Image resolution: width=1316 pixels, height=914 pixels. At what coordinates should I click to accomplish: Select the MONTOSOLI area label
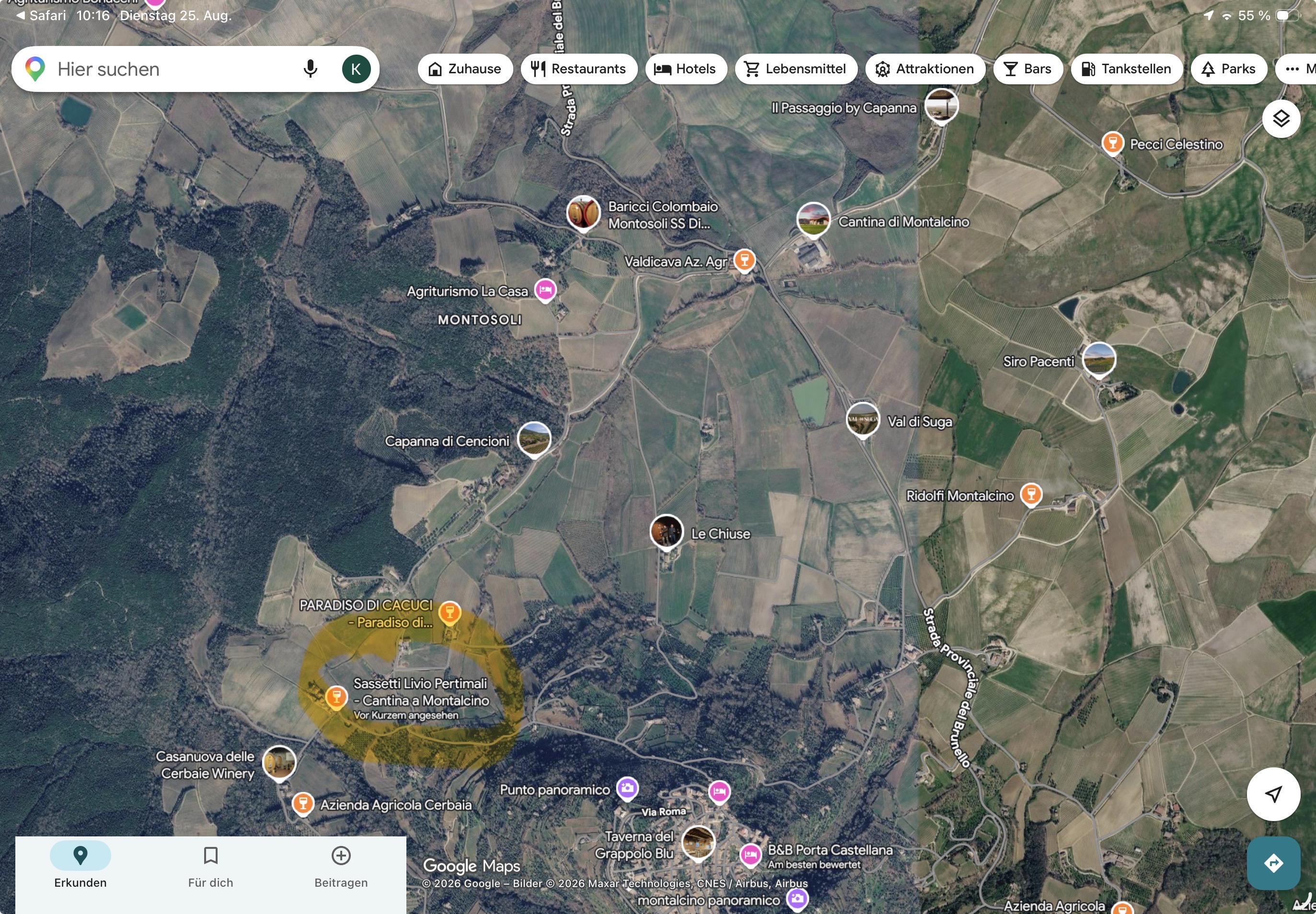pos(480,320)
